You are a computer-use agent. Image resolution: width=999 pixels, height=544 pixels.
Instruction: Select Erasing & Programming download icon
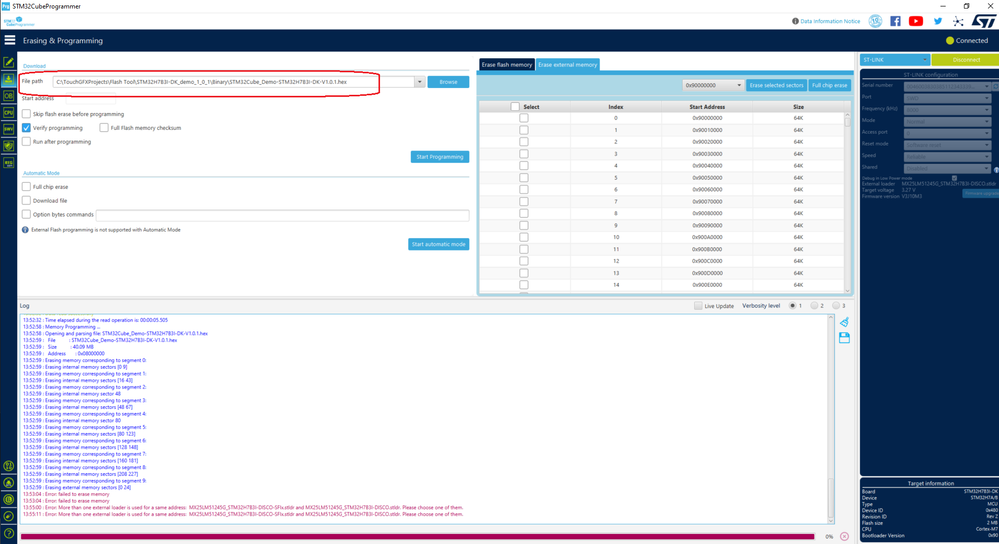pos(8,79)
